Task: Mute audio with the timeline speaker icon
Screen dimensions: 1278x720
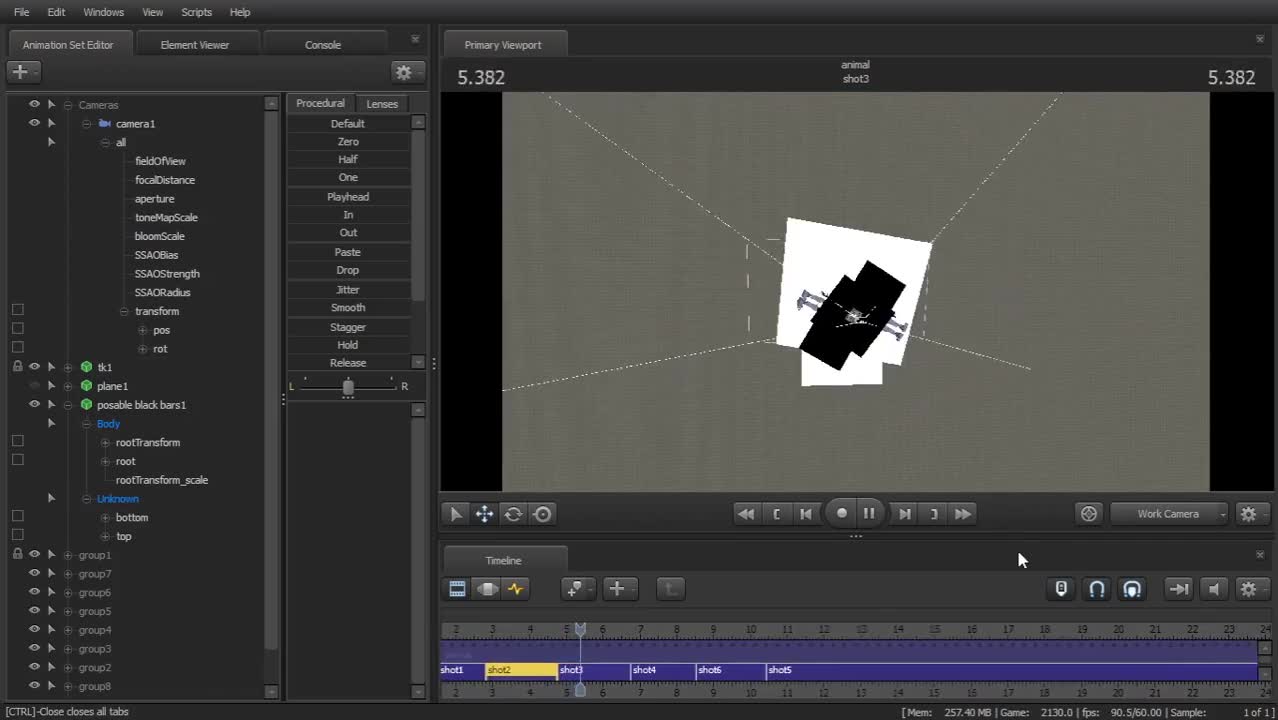Action: pyautogui.click(x=1214, y=589)
